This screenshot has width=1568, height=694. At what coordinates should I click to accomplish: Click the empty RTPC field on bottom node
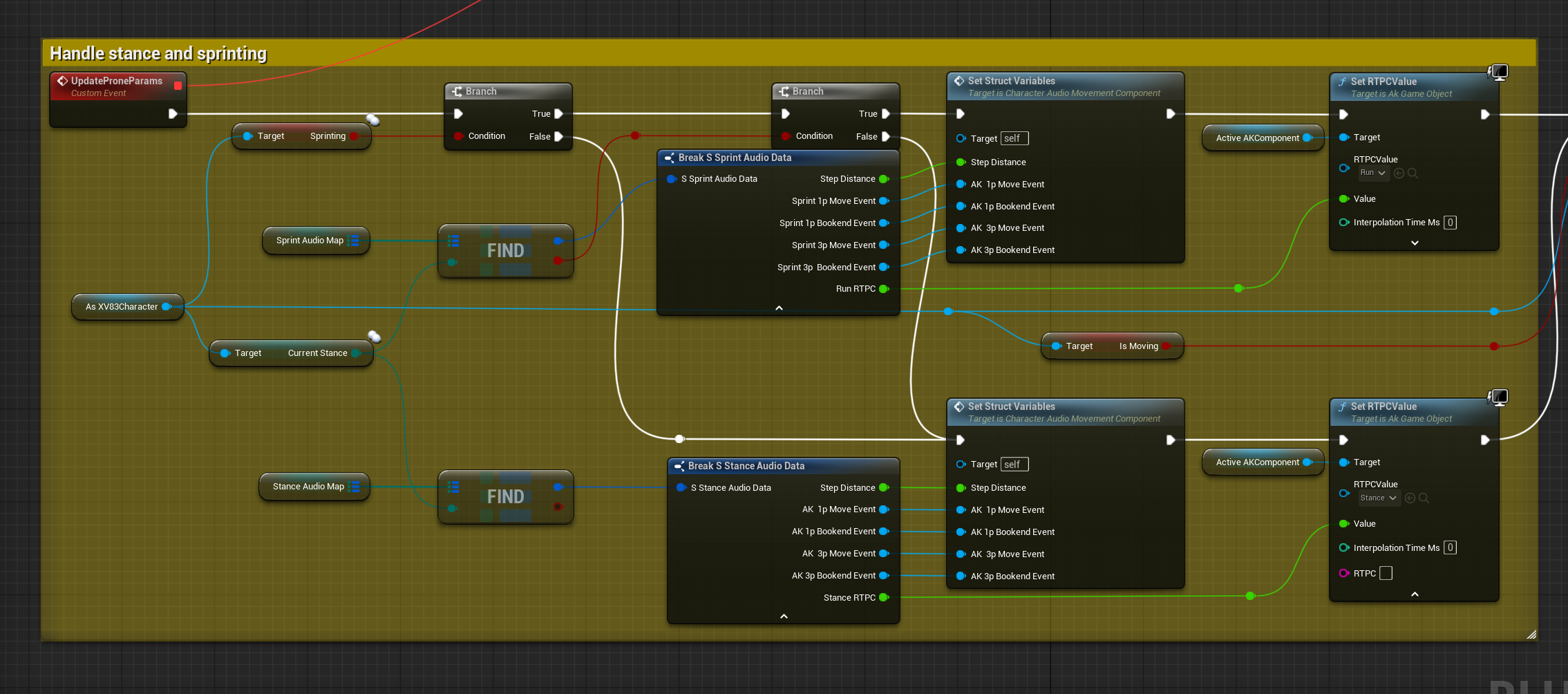click(x=1386, y=574)
